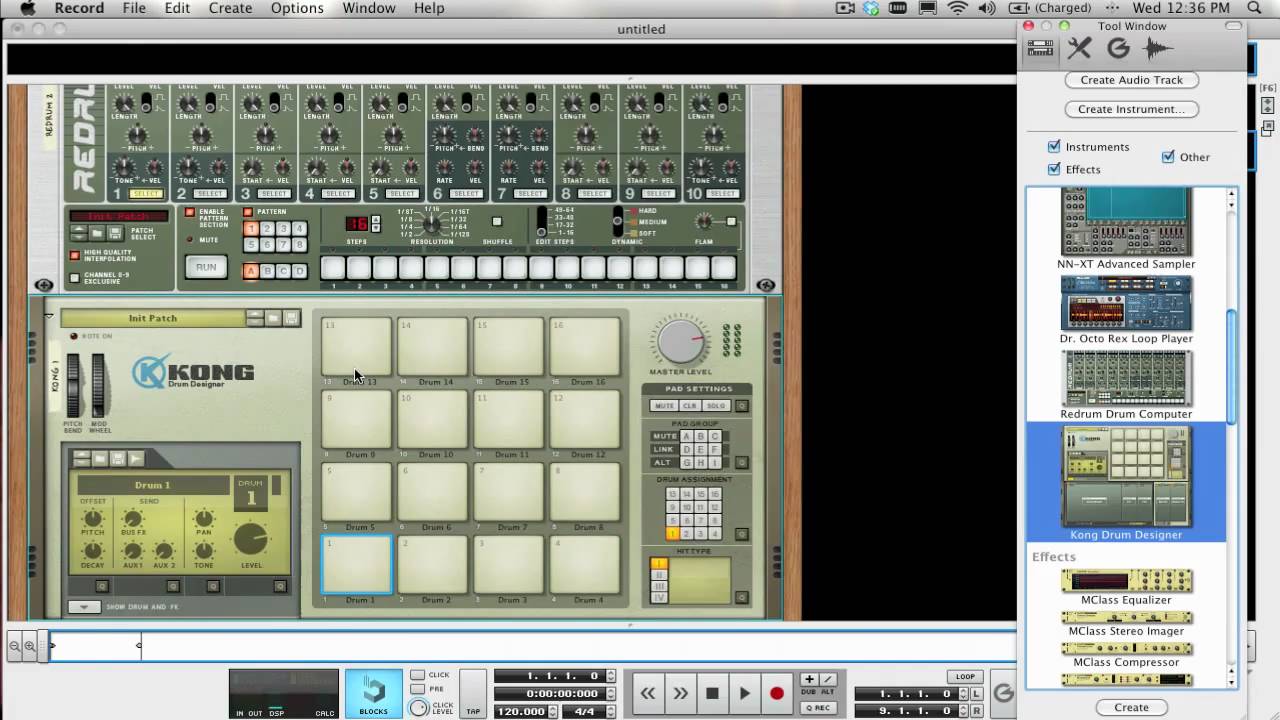Adjust the left locator position stepper
The width and height of the screenshot is (1280, 720).
click(962, 694)
